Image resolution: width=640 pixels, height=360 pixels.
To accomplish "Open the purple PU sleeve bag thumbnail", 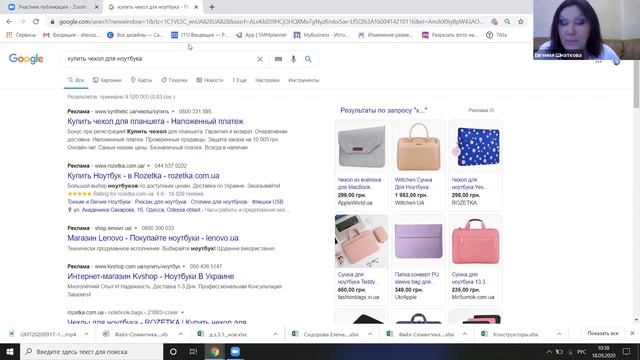I will pos(418,241).
